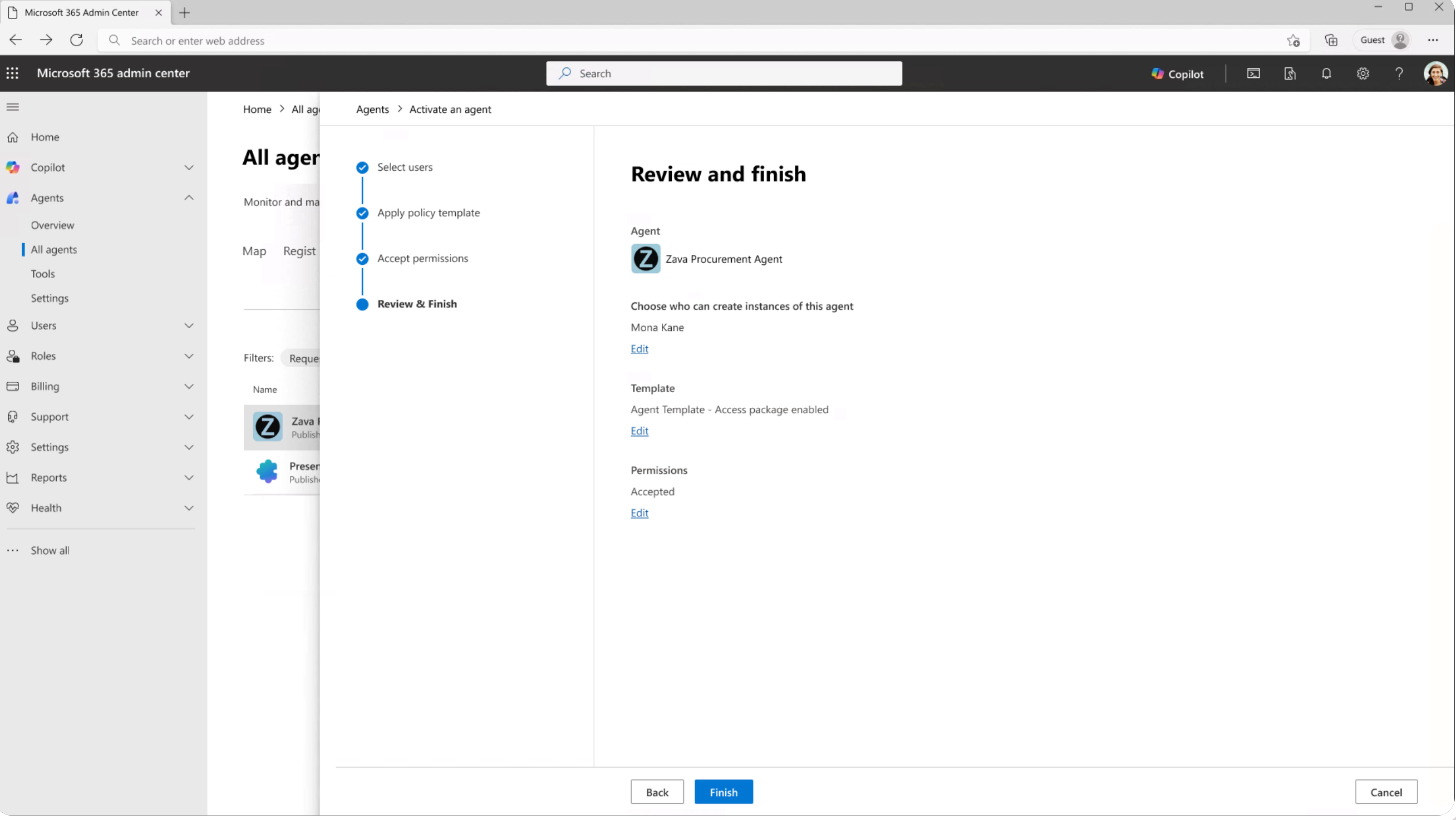The width and height of the screenshot is (1456, 820).
Task: Select the Microsoft 365 Admin Center browser tab
Action: pos(85,12)
